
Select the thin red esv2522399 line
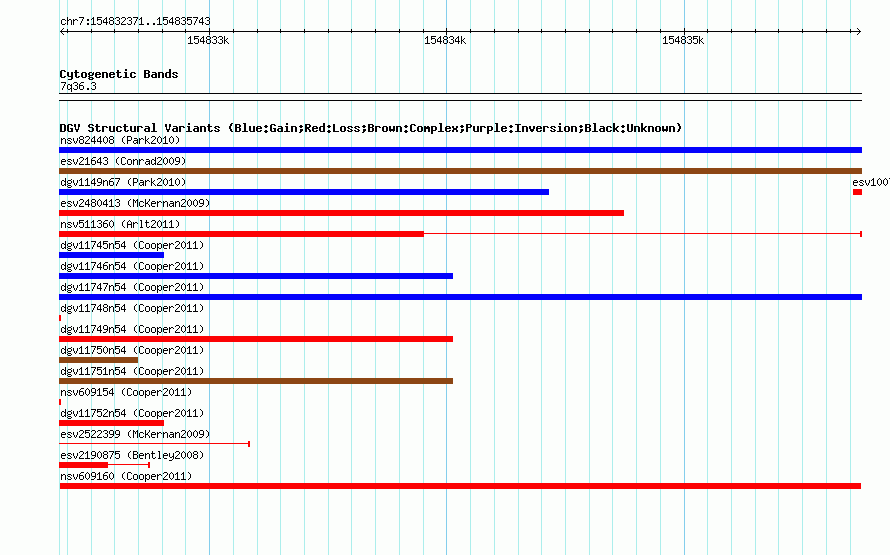(x=154, y=444)
